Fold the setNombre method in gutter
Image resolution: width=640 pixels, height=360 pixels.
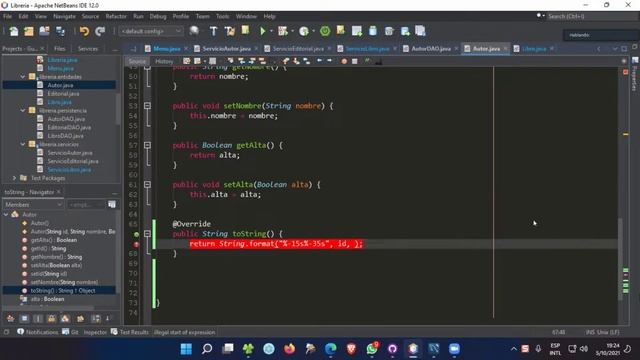(147, 106)
